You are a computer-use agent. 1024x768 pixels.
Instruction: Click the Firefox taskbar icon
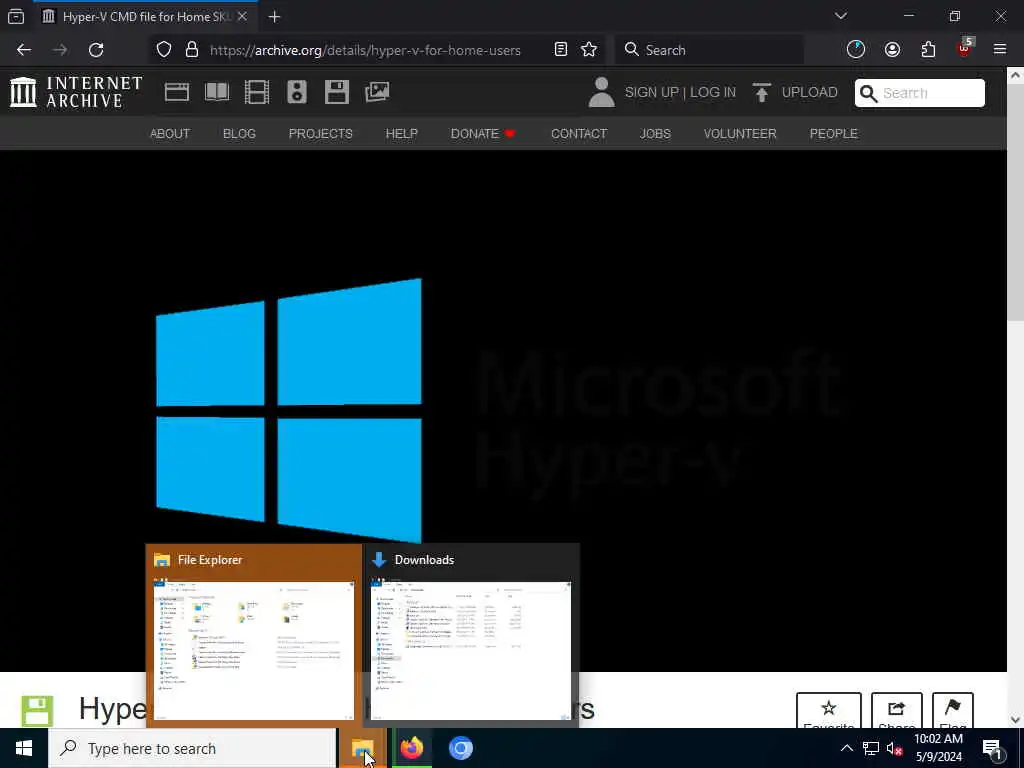coord(411,748)
